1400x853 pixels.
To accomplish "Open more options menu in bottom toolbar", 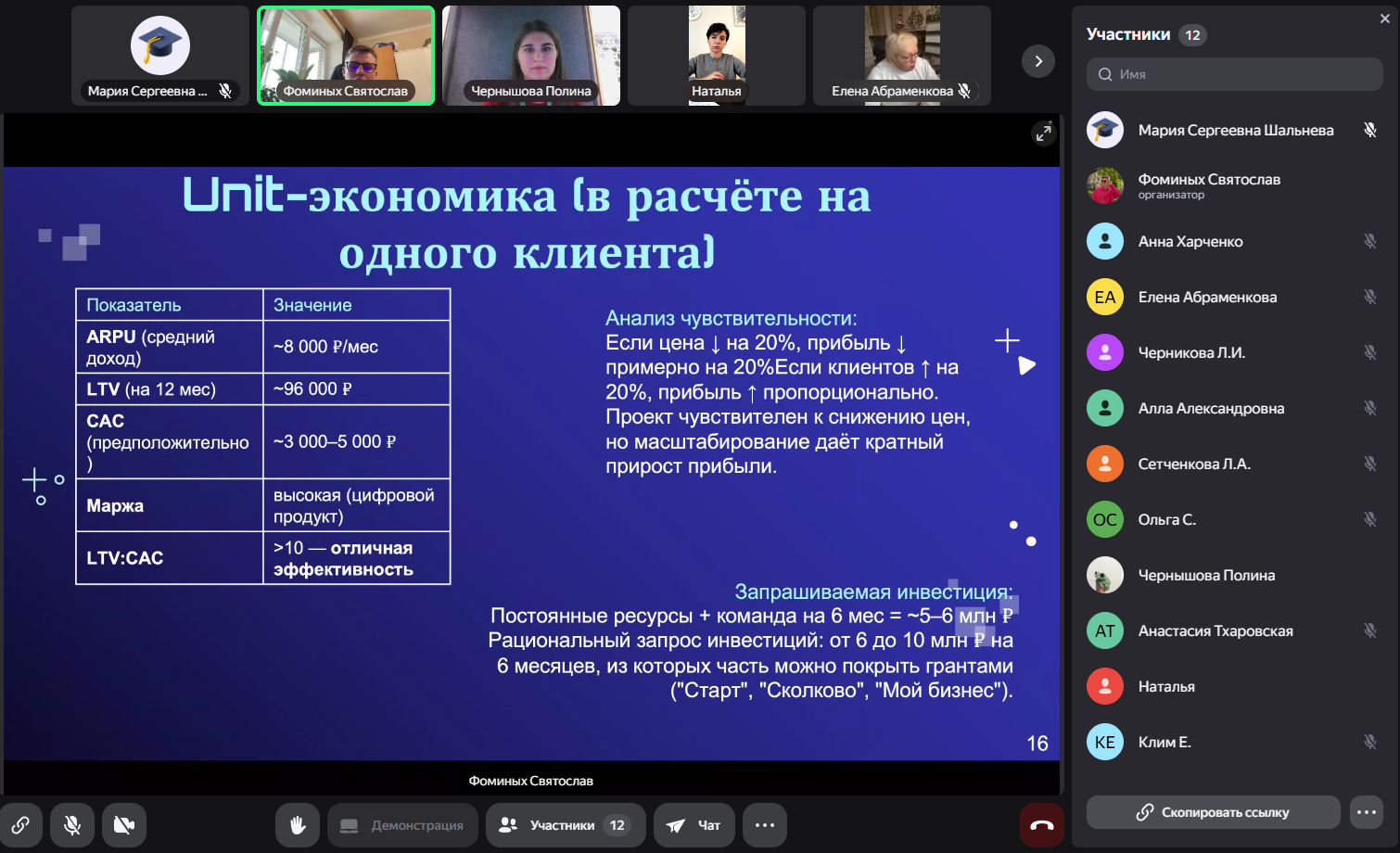I will pyautogui.click(x=765, y=825).
